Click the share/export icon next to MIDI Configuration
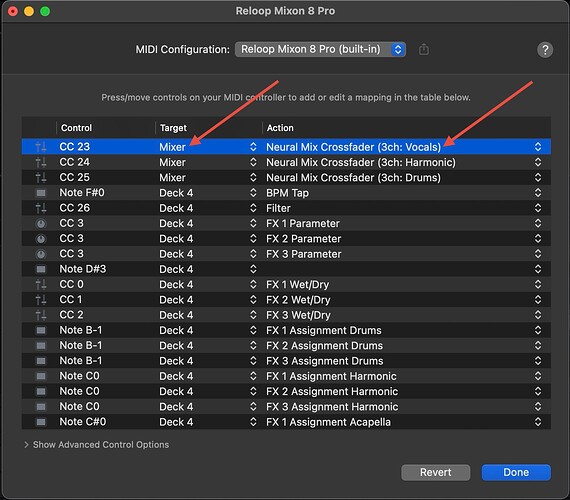 click(424, 49)
